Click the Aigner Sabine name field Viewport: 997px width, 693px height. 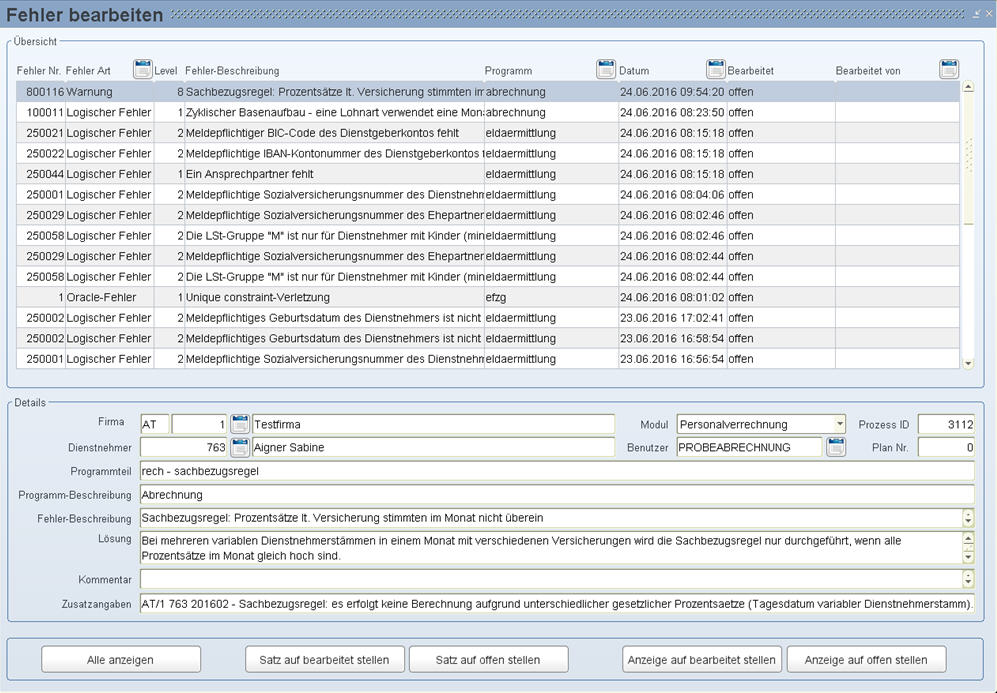(433, 448)
